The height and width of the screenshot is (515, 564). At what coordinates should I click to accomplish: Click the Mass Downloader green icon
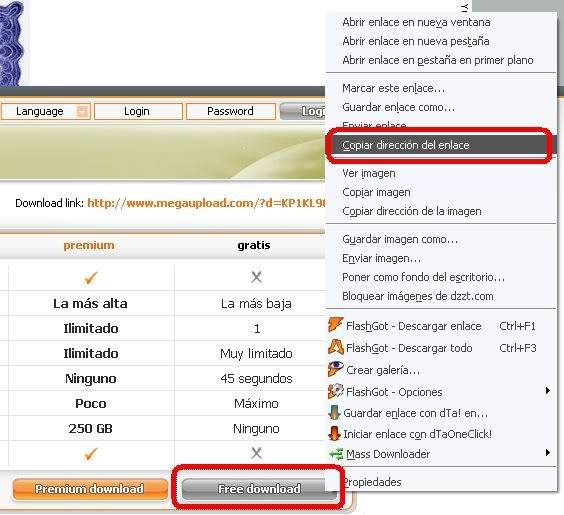pyautogui.click(x=336, y=454)
